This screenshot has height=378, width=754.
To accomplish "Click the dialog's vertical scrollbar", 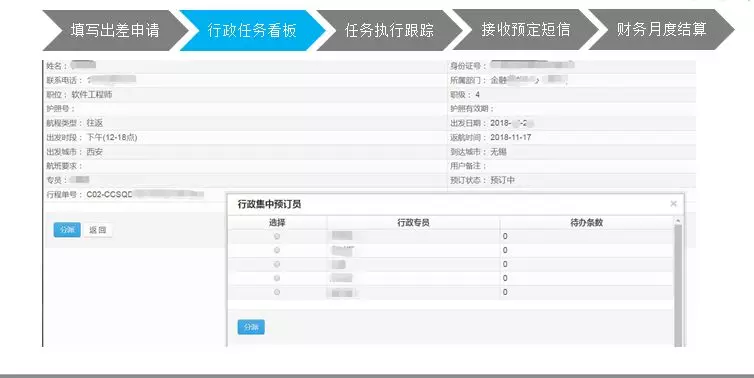I will click(678, 285).
